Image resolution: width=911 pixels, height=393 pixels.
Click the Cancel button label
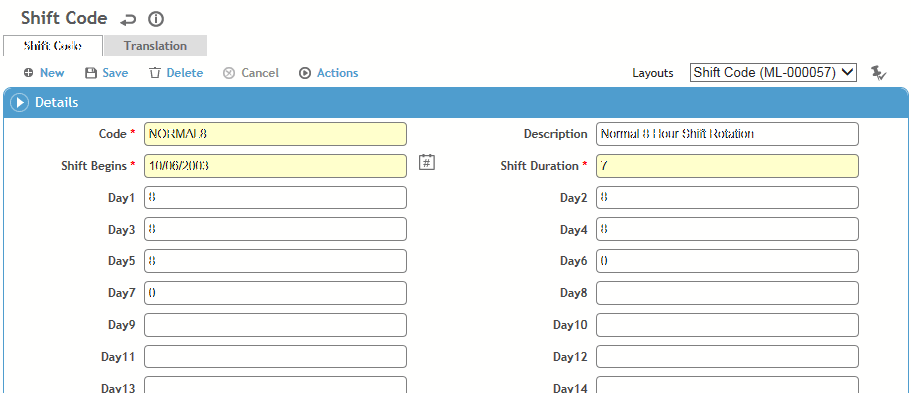click(260, 73)
